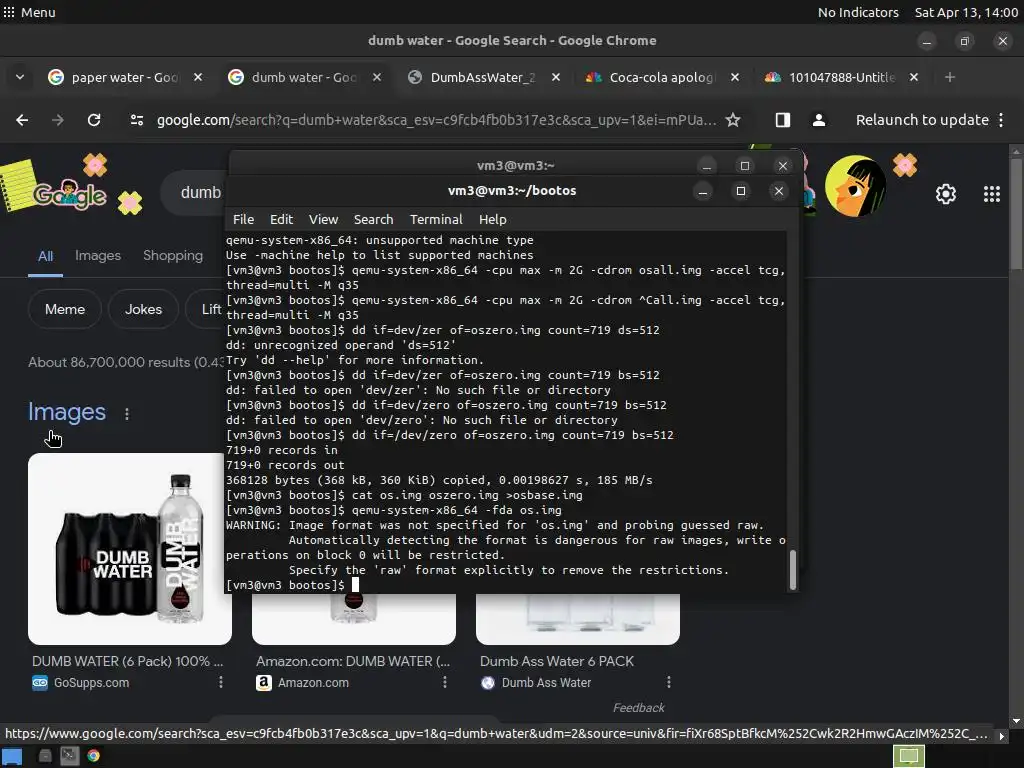Viewport: 1024px width, 768px height.
Task: Close the DumbAssWater tab
Action: (x=556, y=77)
